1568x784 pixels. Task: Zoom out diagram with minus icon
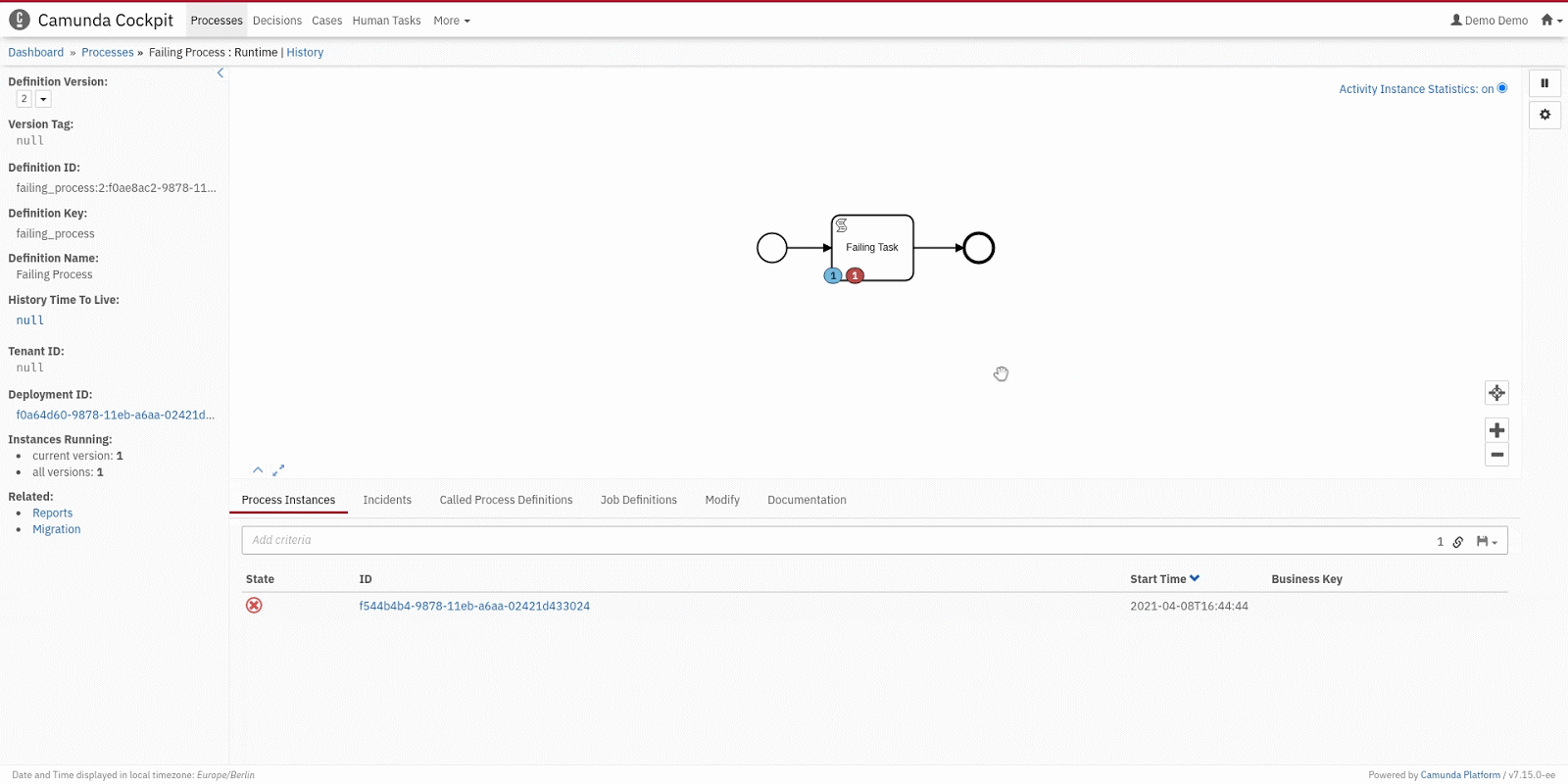point(1496,455)
